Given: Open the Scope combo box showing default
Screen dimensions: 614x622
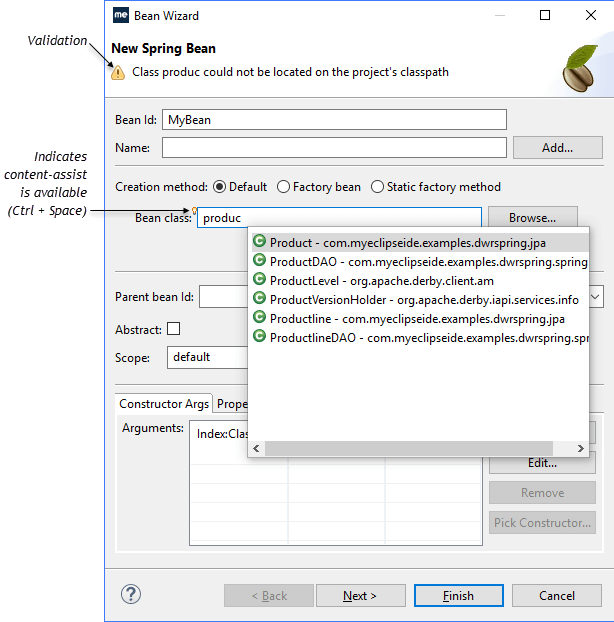Looking at the screenshot, I should point(207,357).
